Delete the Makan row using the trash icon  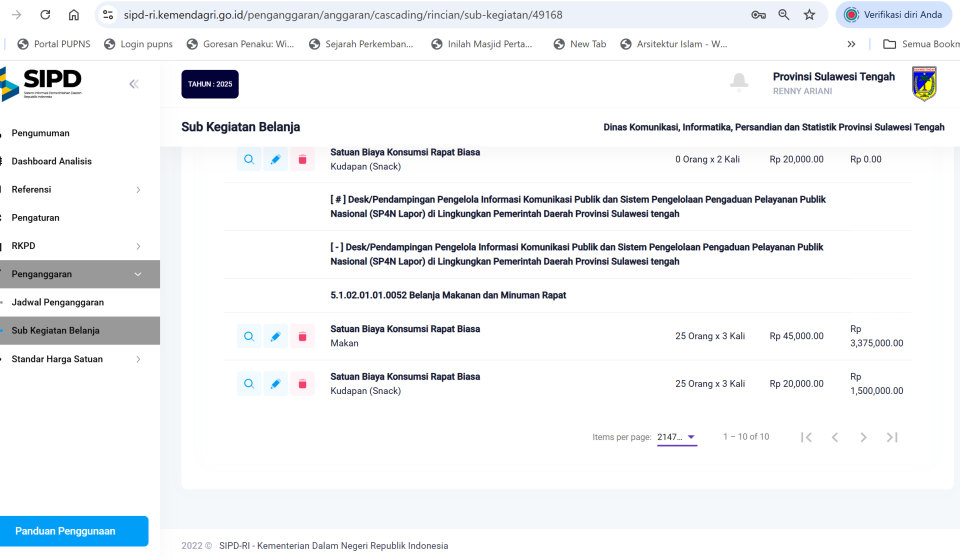click(x=302, y=337)
